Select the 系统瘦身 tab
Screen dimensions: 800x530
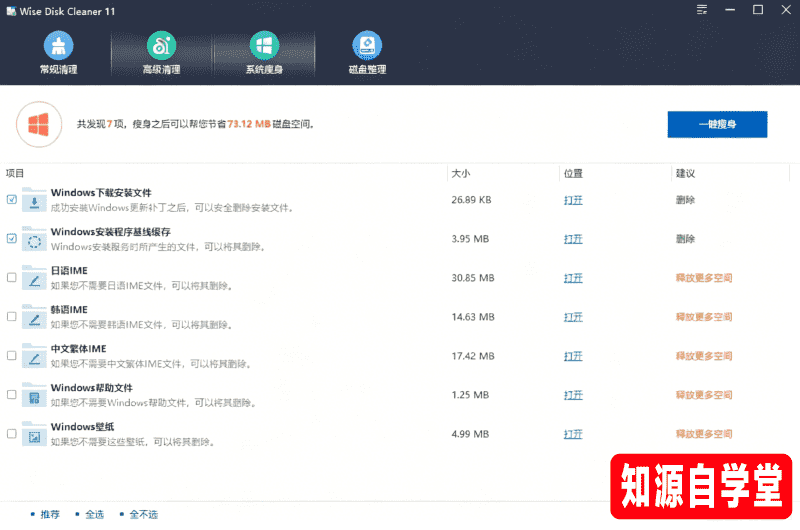[x=264, y=53]
